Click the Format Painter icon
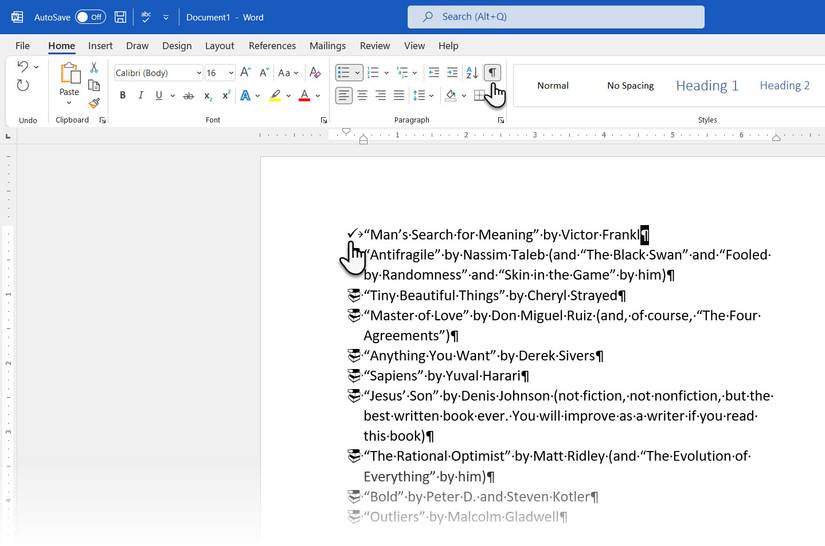825x546 pixels. 94,103
